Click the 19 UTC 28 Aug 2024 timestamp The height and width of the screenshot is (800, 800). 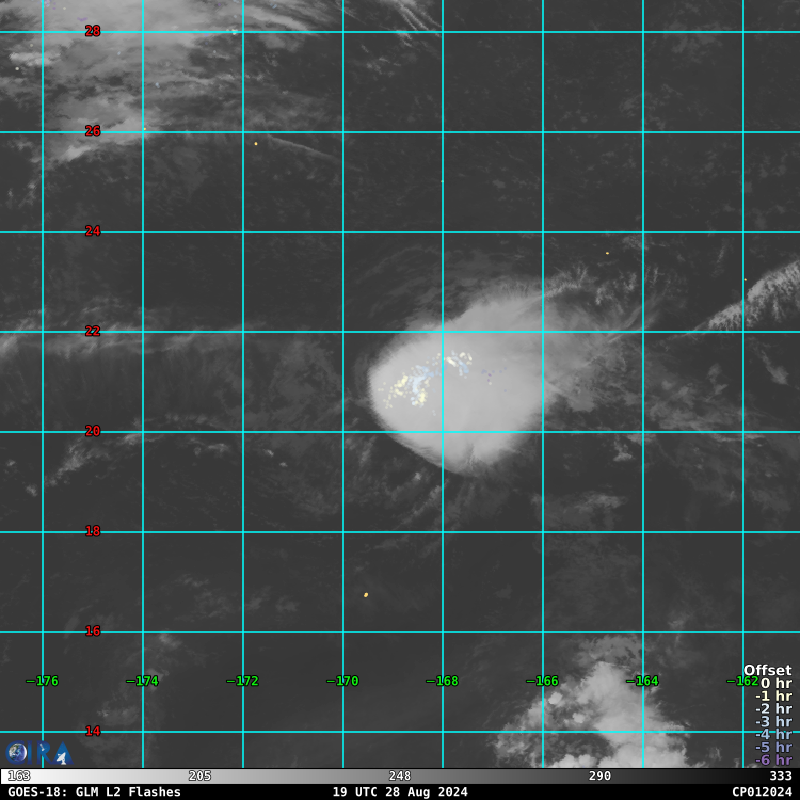(x=400, y=792)
